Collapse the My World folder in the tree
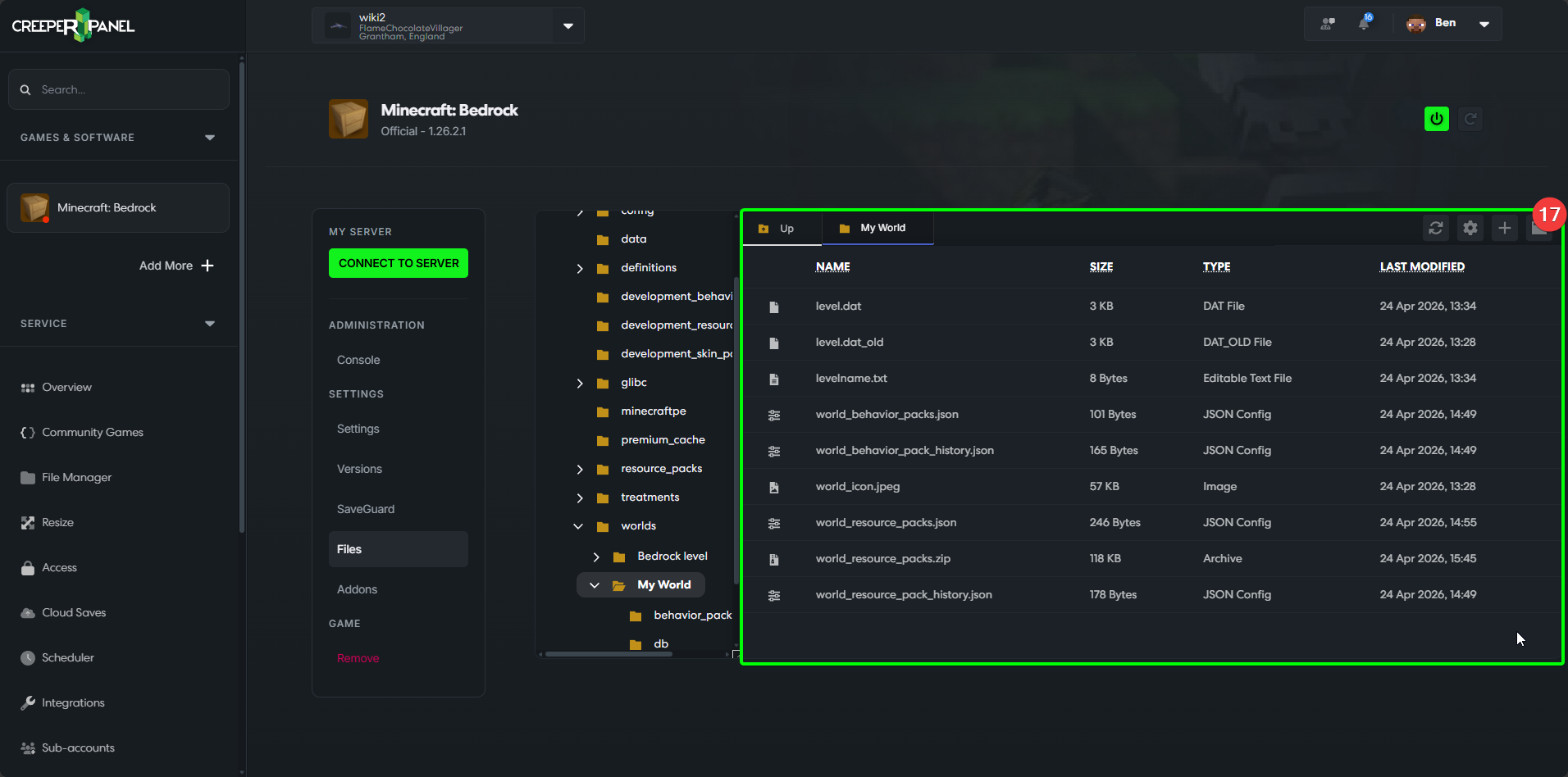The width and height of the screenshot is (1568, 777). [x=595, y=585]
